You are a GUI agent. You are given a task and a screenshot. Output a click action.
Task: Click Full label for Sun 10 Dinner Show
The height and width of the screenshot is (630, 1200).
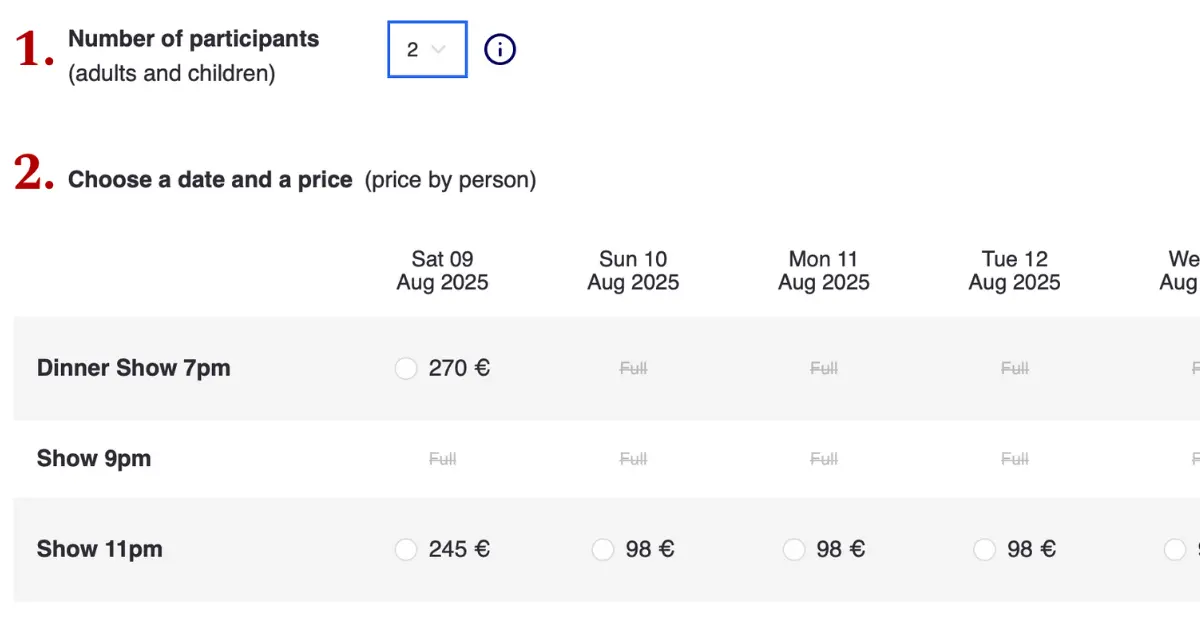coord(633,369)
